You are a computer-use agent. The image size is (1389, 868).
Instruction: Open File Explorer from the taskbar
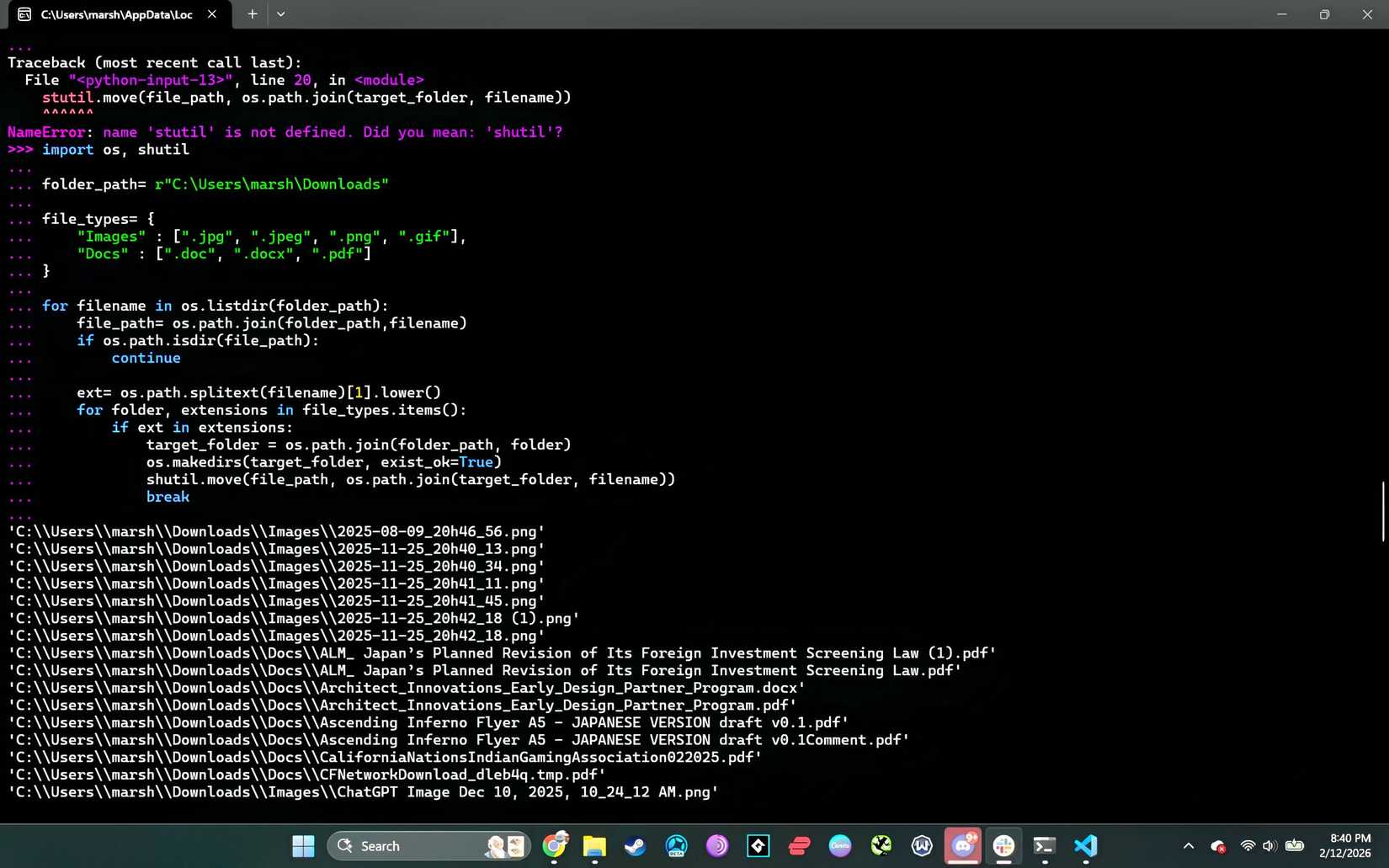pos(594,846)
